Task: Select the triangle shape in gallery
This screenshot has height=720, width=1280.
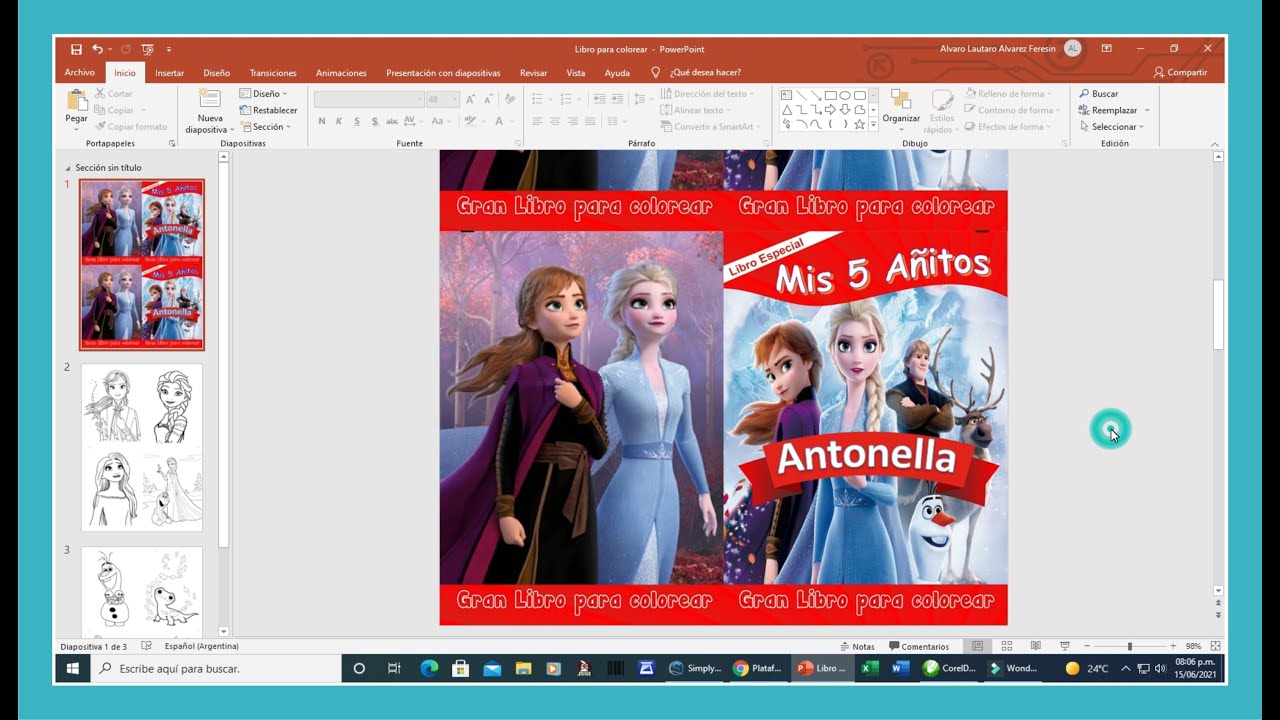Action: 787,110
